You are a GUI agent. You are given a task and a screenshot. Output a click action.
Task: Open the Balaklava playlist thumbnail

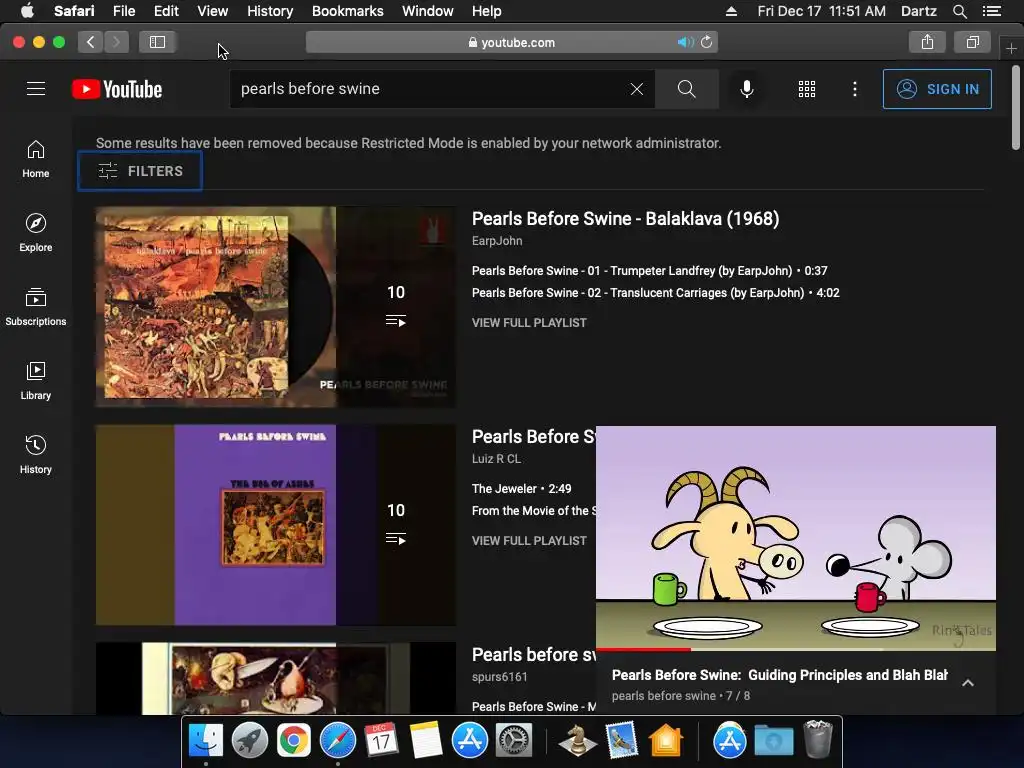[276, 307]
